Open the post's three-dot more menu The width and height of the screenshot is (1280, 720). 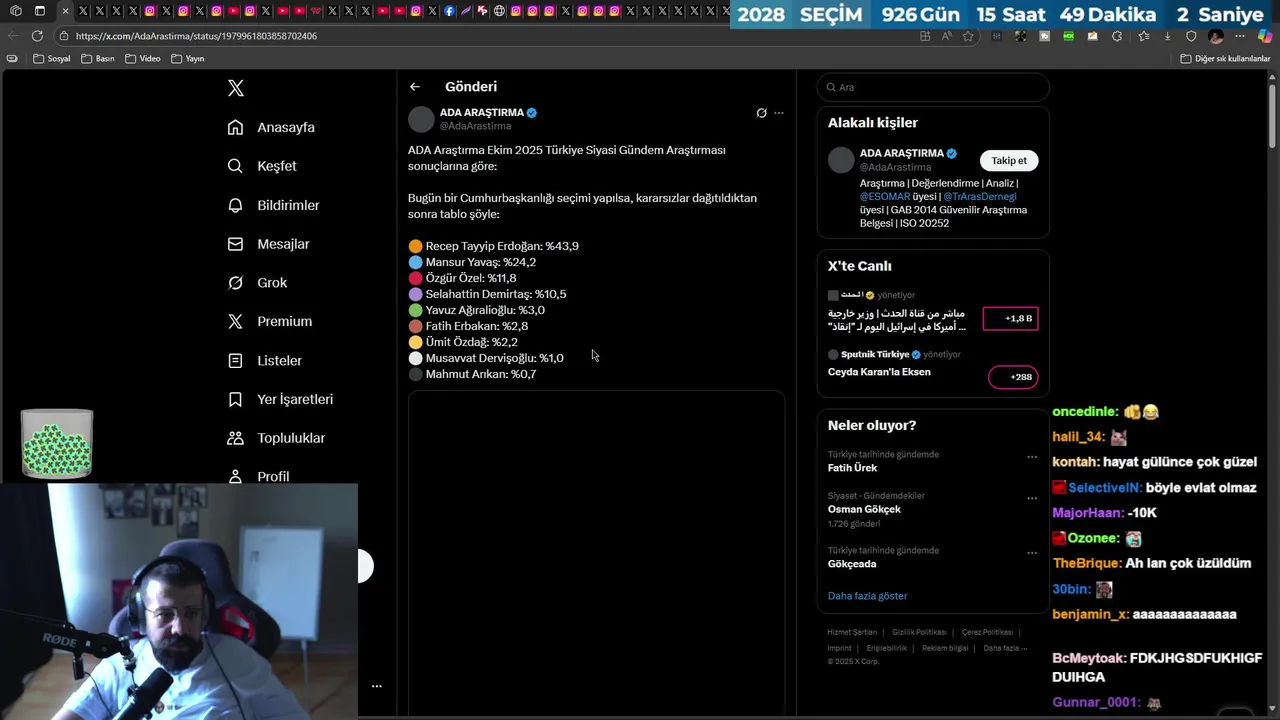point(779,113)
